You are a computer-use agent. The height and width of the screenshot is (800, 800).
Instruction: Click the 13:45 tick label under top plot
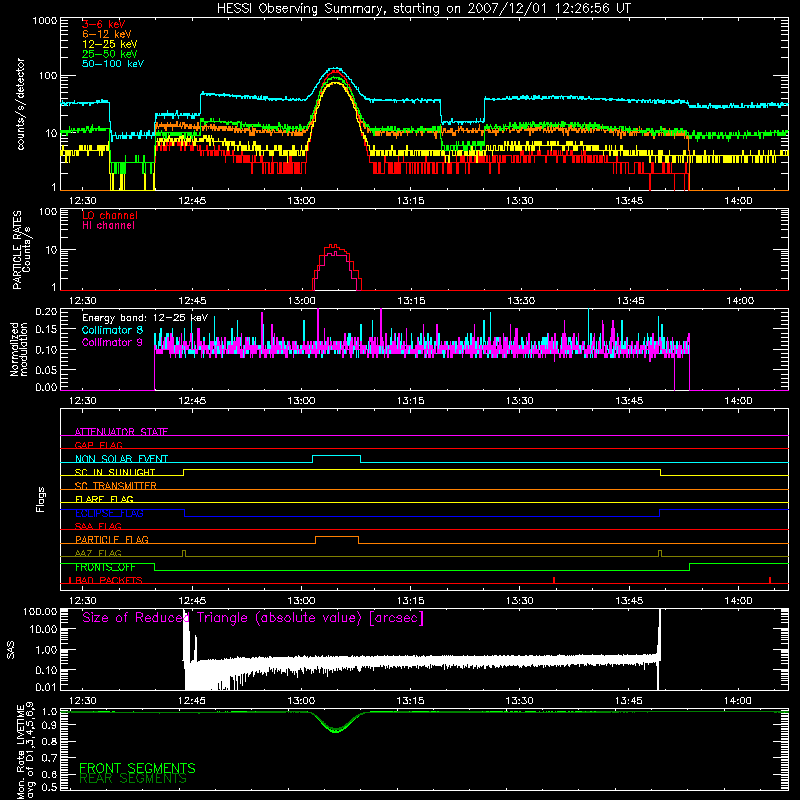tap(629, 201)
